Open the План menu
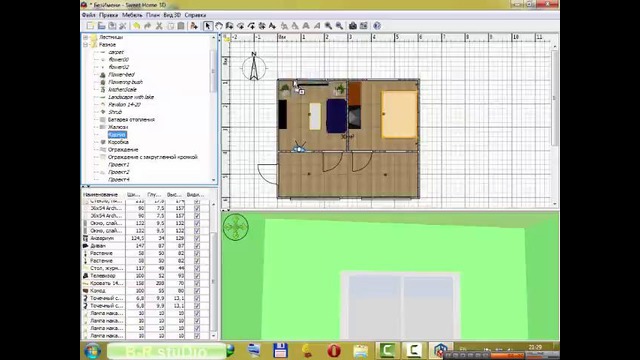Screen dimensions: 640x360 pos(153,15)
